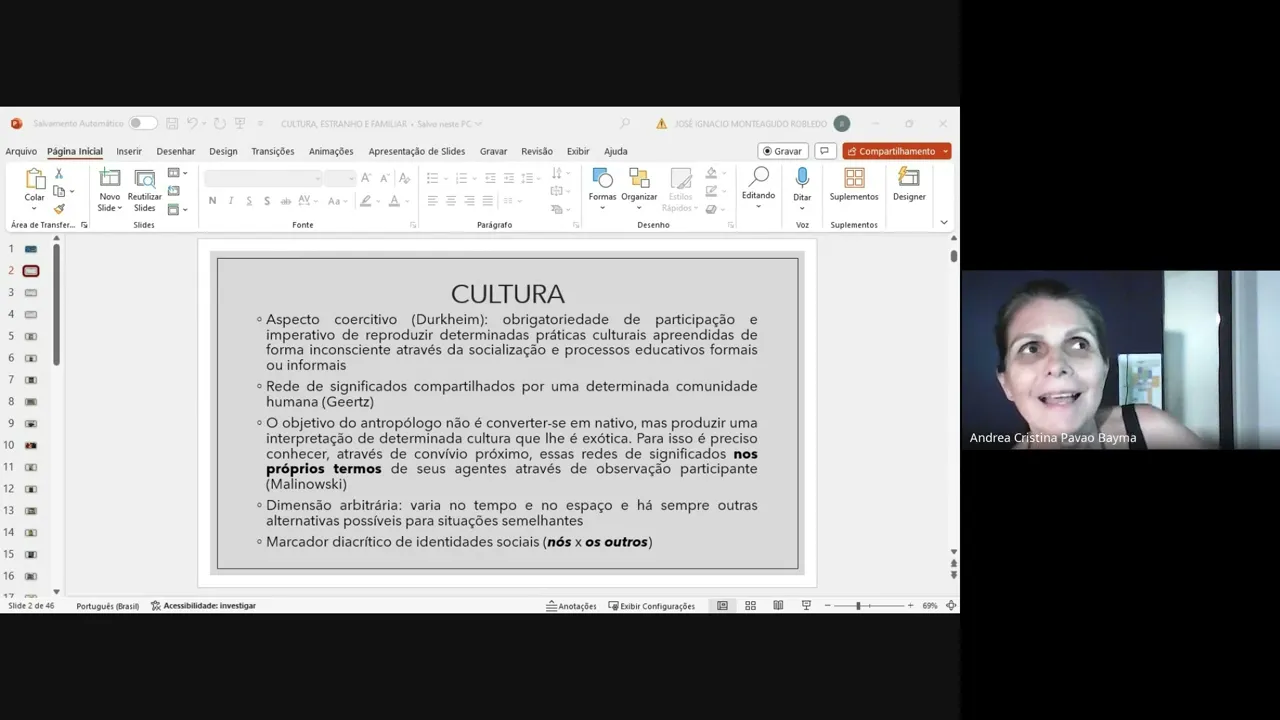
Task: Click the zoom in plus button
Action: click(x=910, y=606)
